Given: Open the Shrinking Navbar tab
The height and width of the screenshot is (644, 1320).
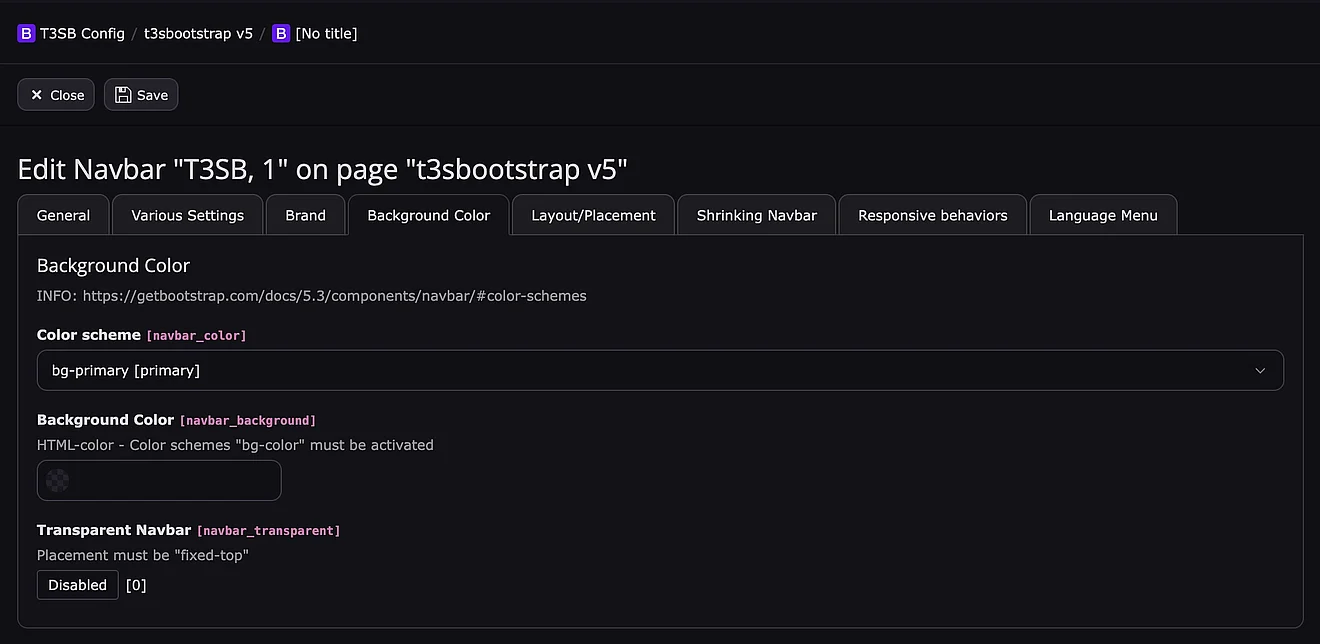Looking at the screenshot, I should pos(756,215).
